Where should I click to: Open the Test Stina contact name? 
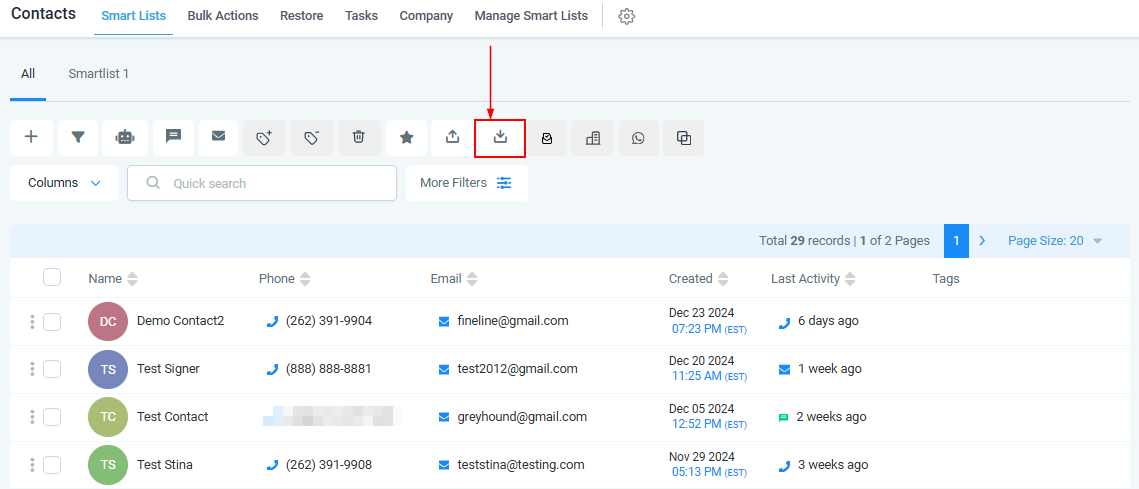165,464
